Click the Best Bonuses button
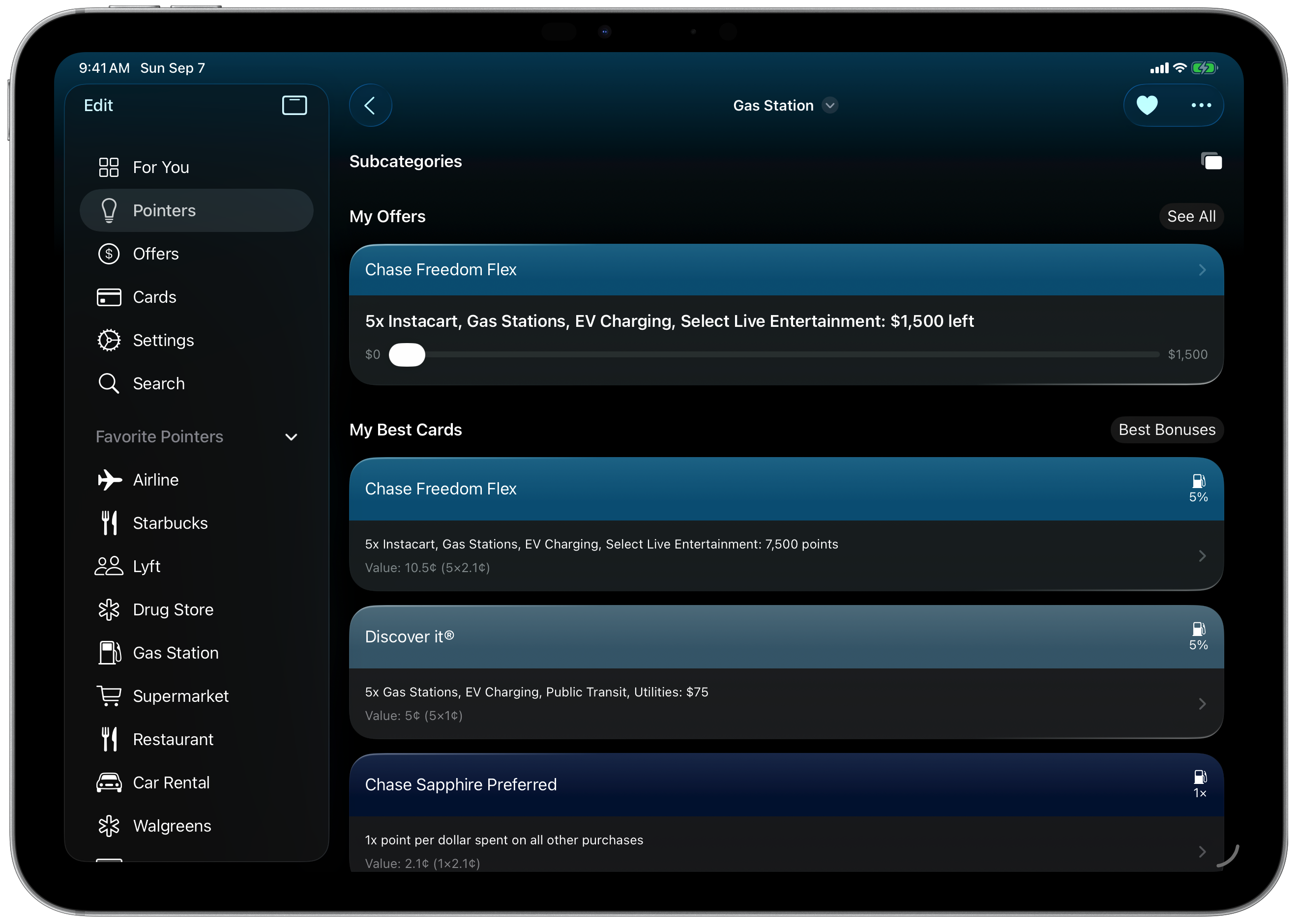This screenshot has height=924, width=1298. pos(1167,430)
